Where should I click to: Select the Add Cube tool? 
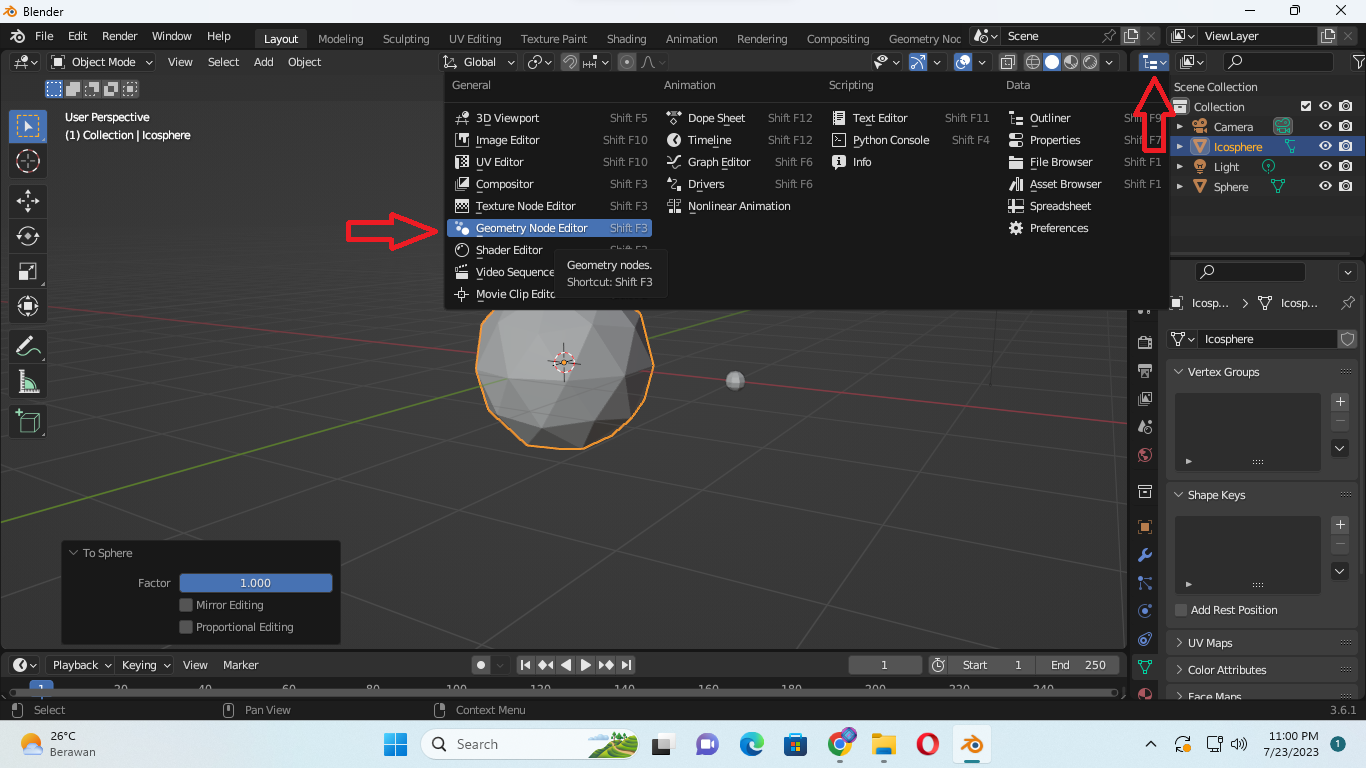tap(28, 420)
